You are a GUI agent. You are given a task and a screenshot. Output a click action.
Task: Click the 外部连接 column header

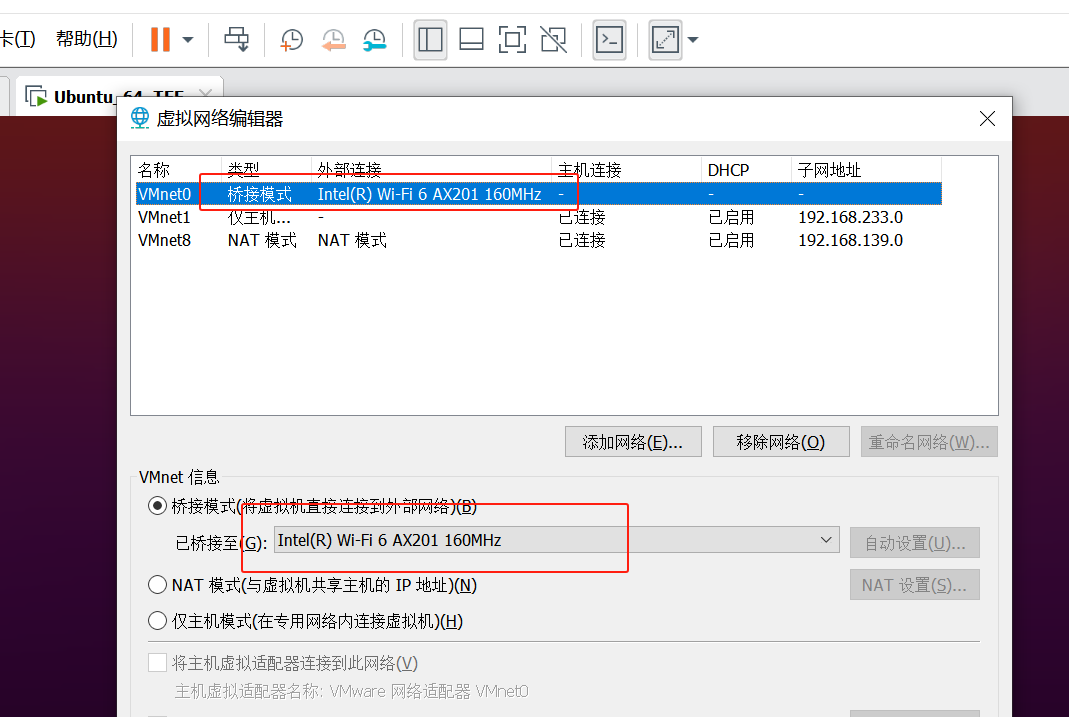431,169
